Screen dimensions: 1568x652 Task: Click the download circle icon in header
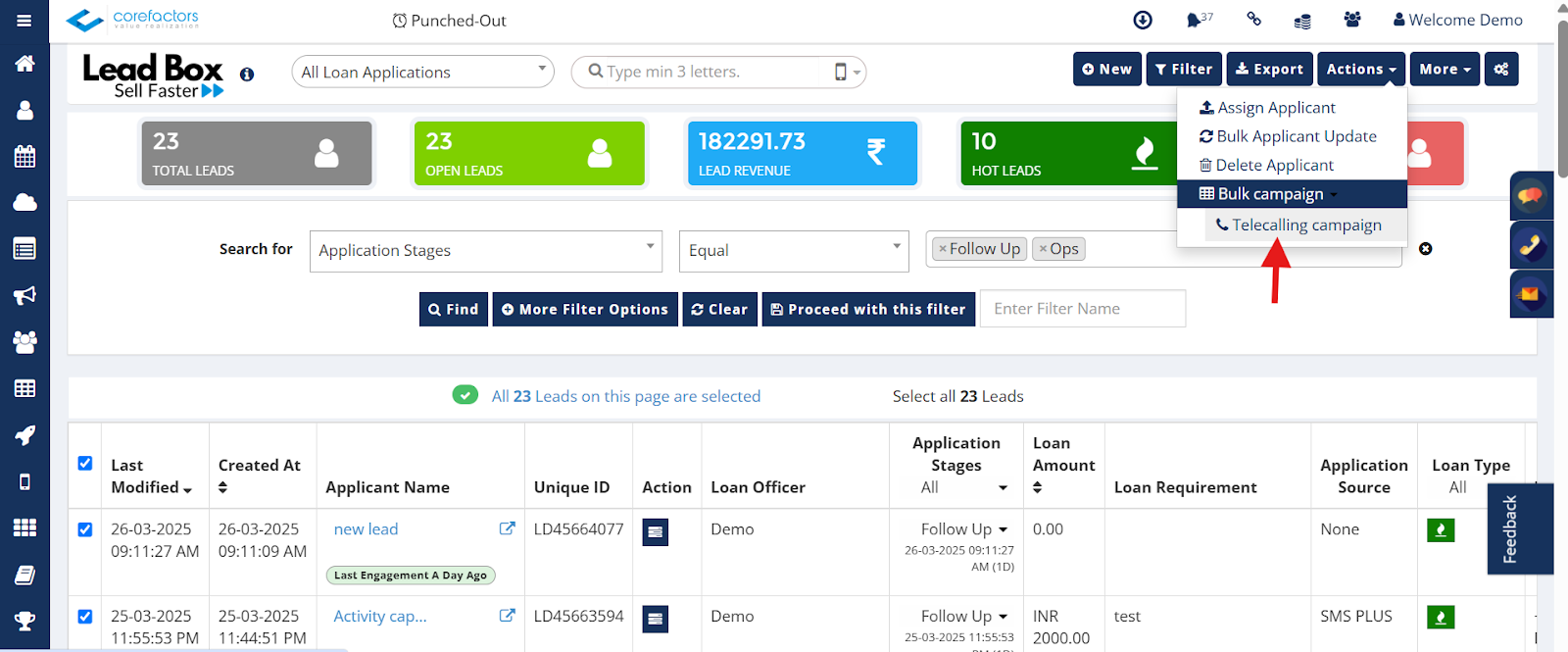tap(1143, 20)
